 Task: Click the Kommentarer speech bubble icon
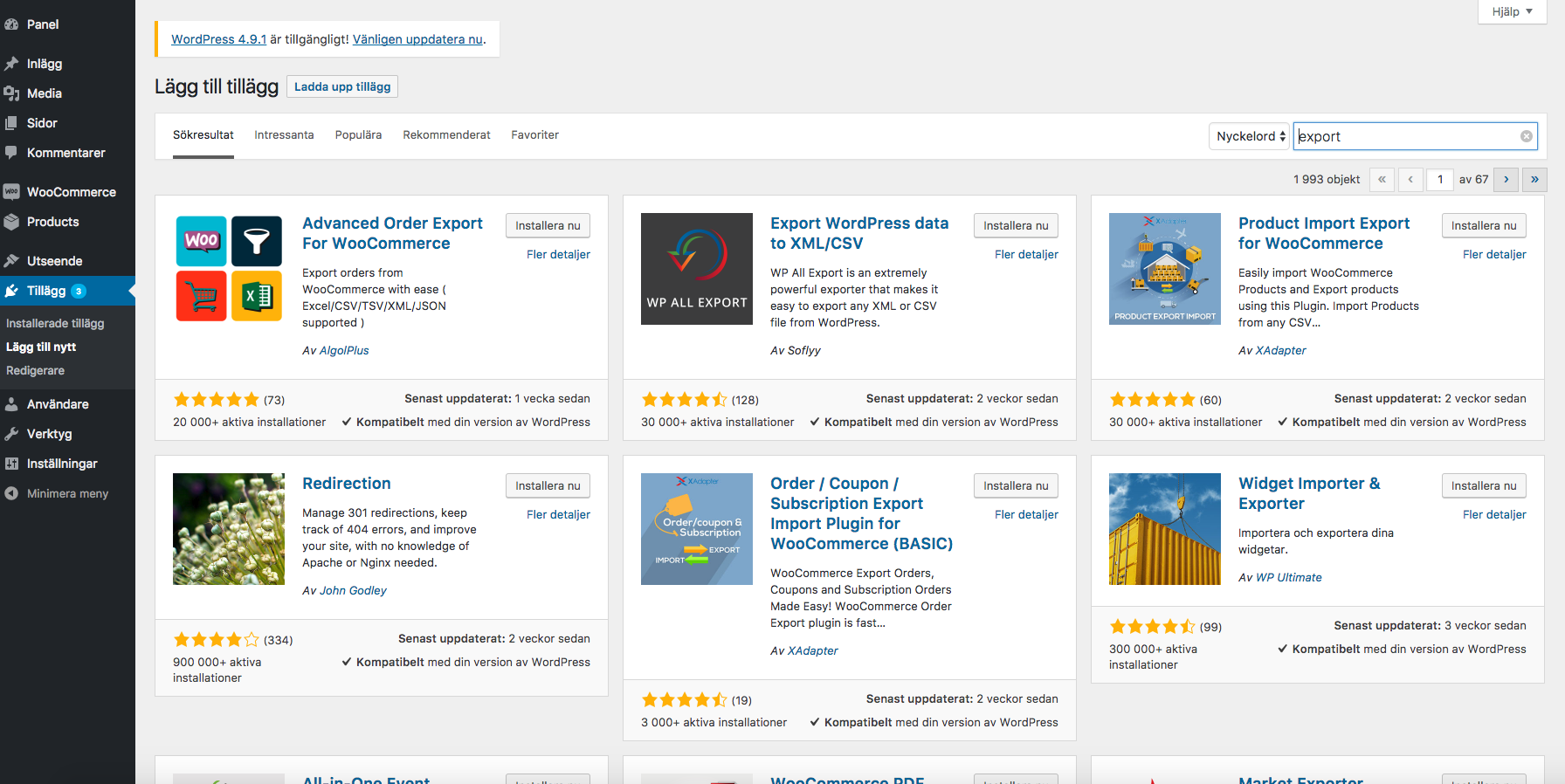(11, 153)
